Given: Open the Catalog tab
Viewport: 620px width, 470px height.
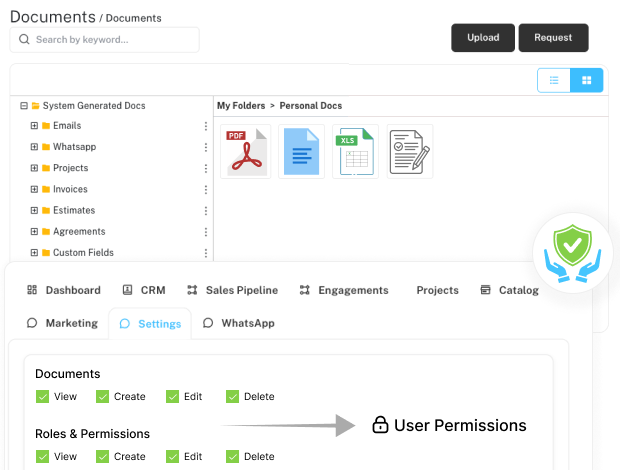Looking at the screenshot, I should [x=509, y=290].
